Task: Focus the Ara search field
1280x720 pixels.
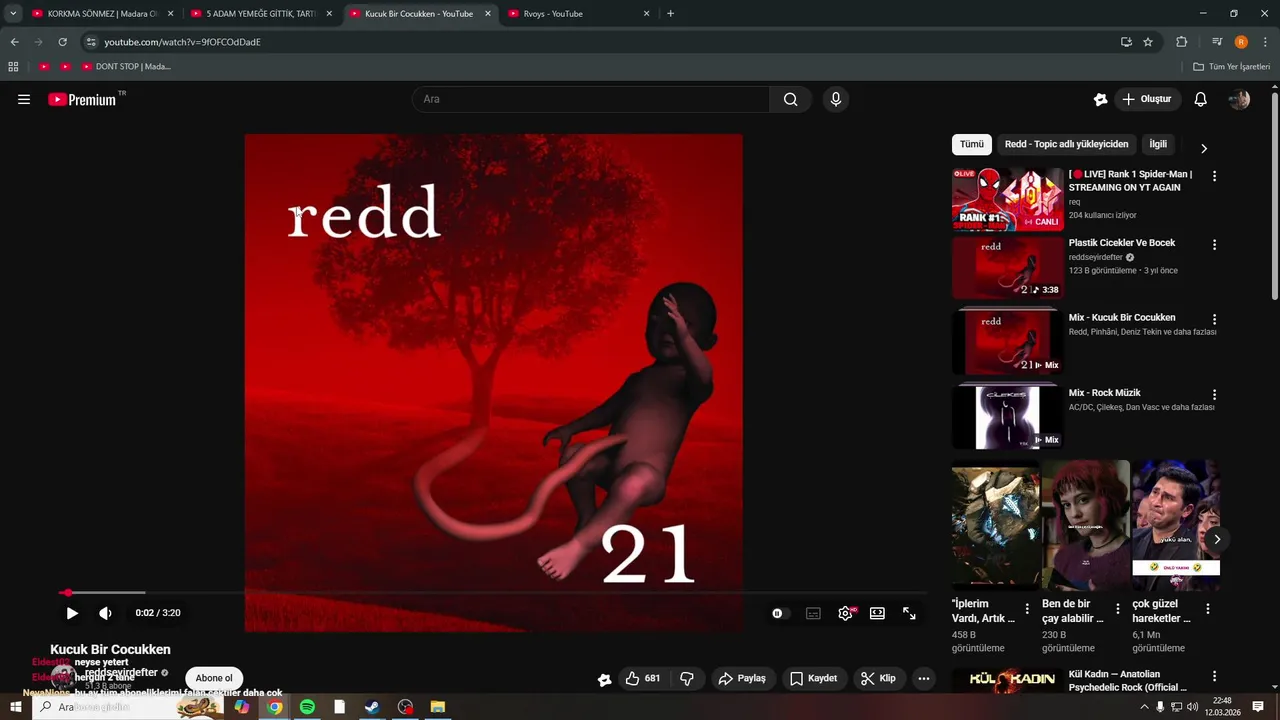Action: click(x=591, y=99)
